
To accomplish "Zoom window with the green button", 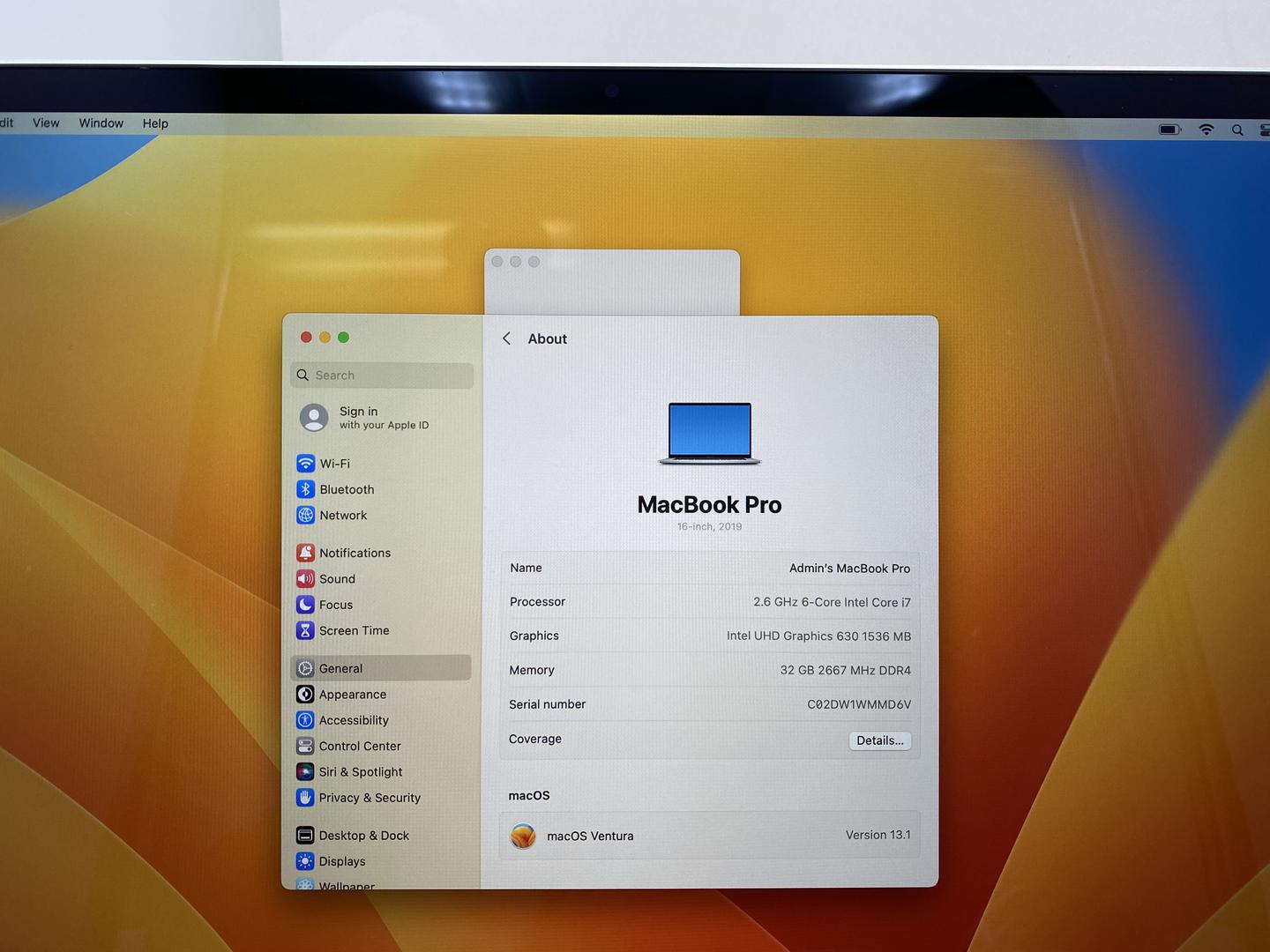I will pyautogui.click(x=343, y=338).
